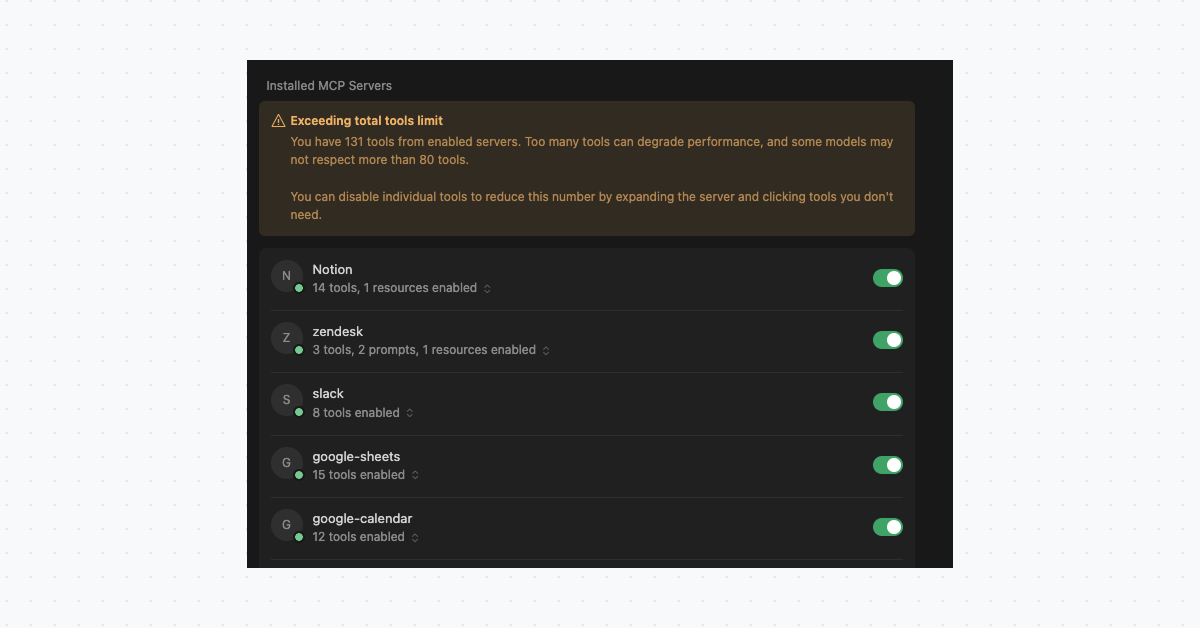Click the text about 131 tools from enabled servers
This screenshot has width=1200, height=628.
coord(591,151)
